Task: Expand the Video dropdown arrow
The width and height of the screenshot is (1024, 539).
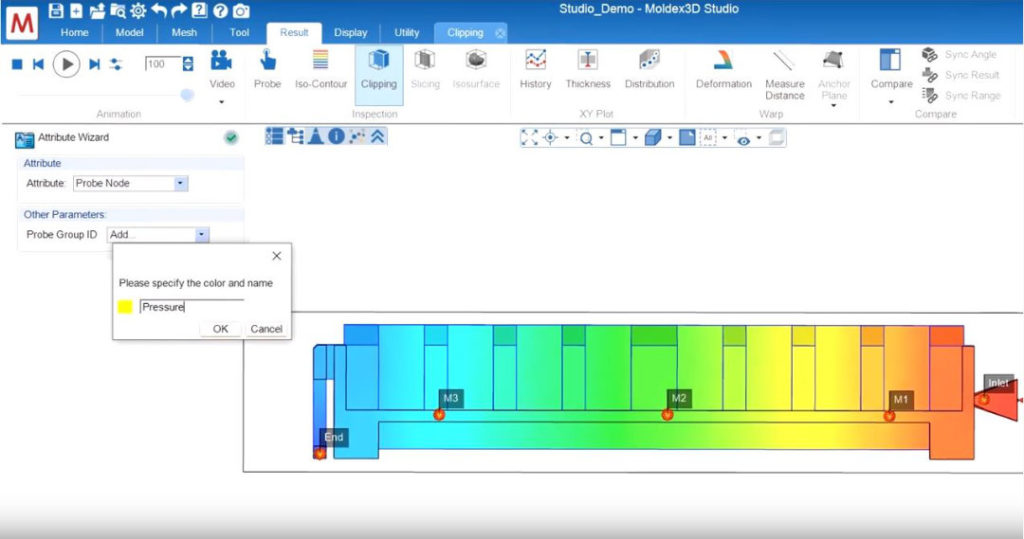Action: (x=221, y=102)
